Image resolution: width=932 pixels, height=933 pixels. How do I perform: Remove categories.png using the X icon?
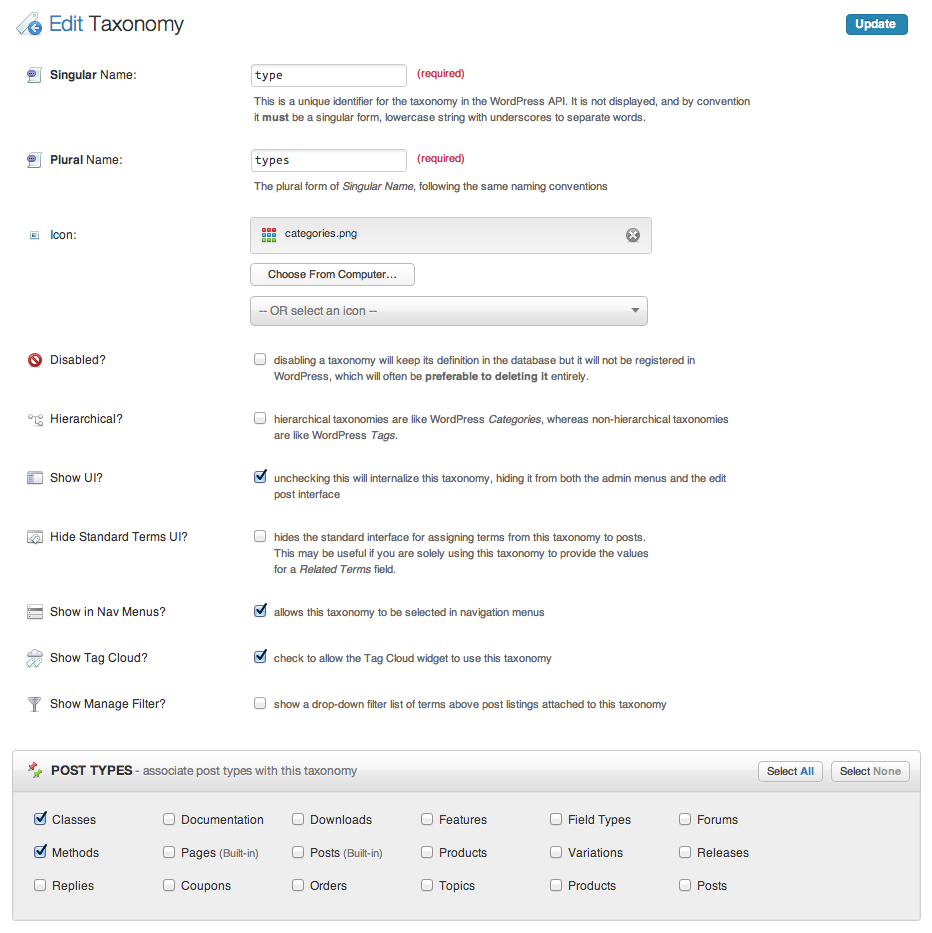click(x=633, y=235)
